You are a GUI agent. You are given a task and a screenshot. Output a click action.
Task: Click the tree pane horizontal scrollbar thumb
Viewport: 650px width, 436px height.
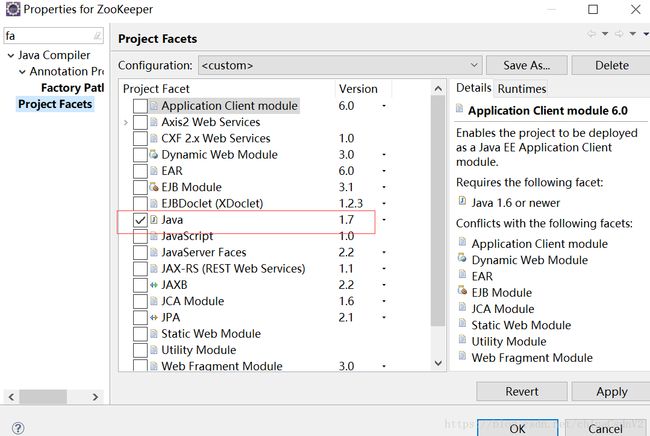tap(43, 397)
